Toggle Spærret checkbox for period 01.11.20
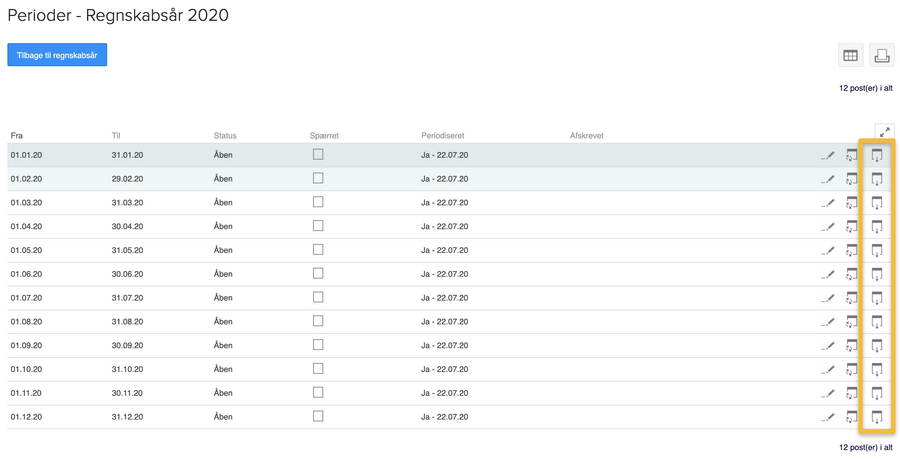This screenshot has height=459, width=900. point(318,393)
